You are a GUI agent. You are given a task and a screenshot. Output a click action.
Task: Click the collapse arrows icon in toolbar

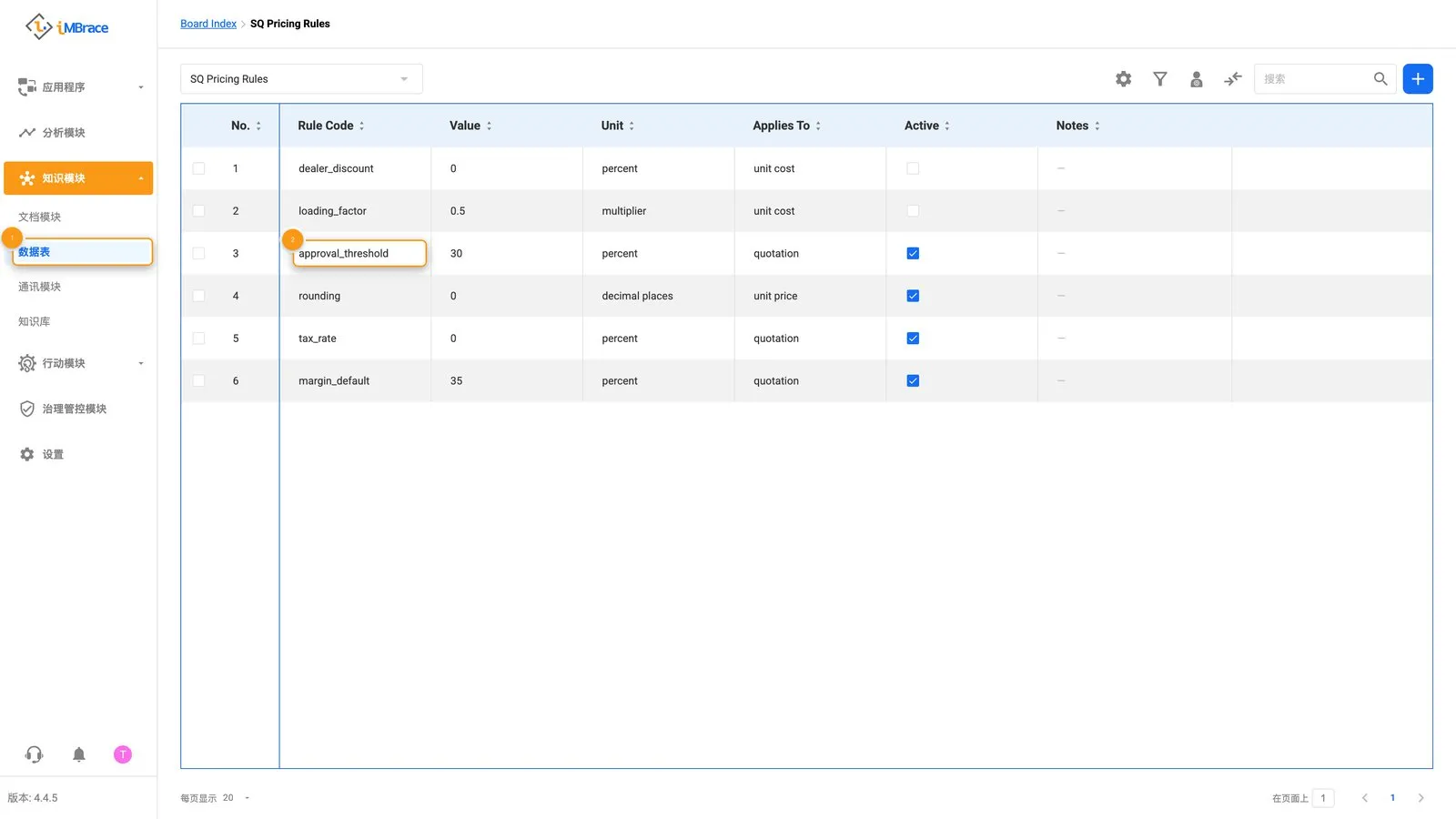(x=1233, y=79)
